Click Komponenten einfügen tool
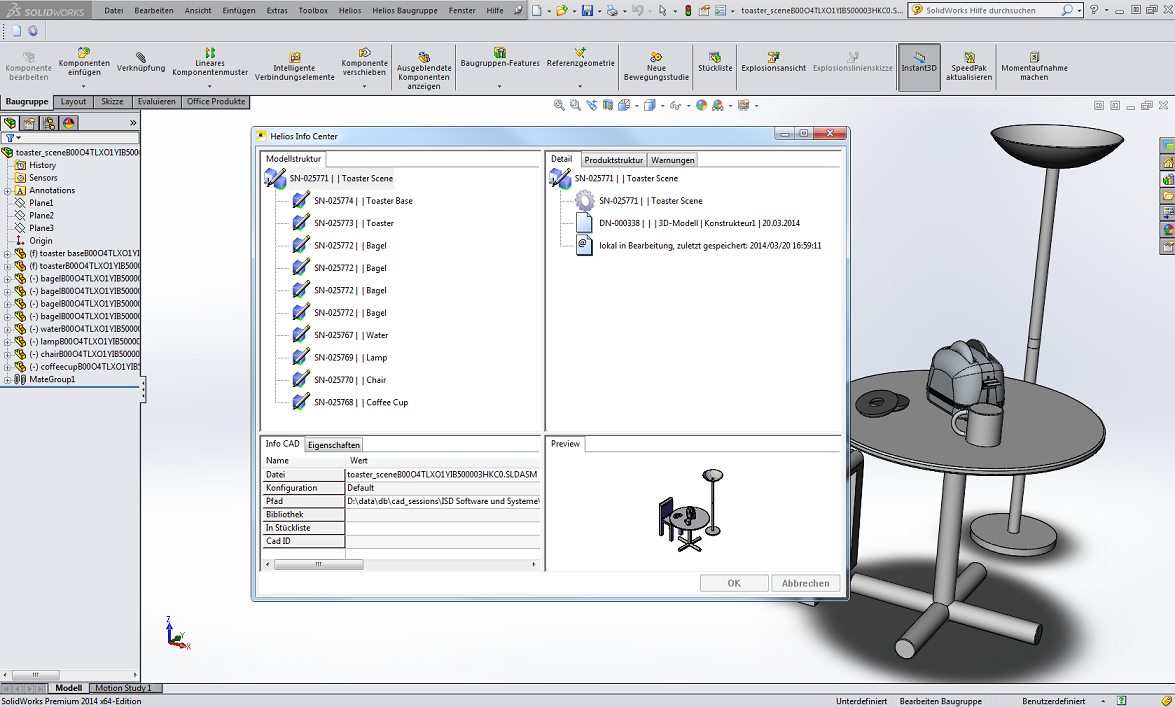This screenshot has height=707, width=1175. pyautogui.click(x=84, y=61)
